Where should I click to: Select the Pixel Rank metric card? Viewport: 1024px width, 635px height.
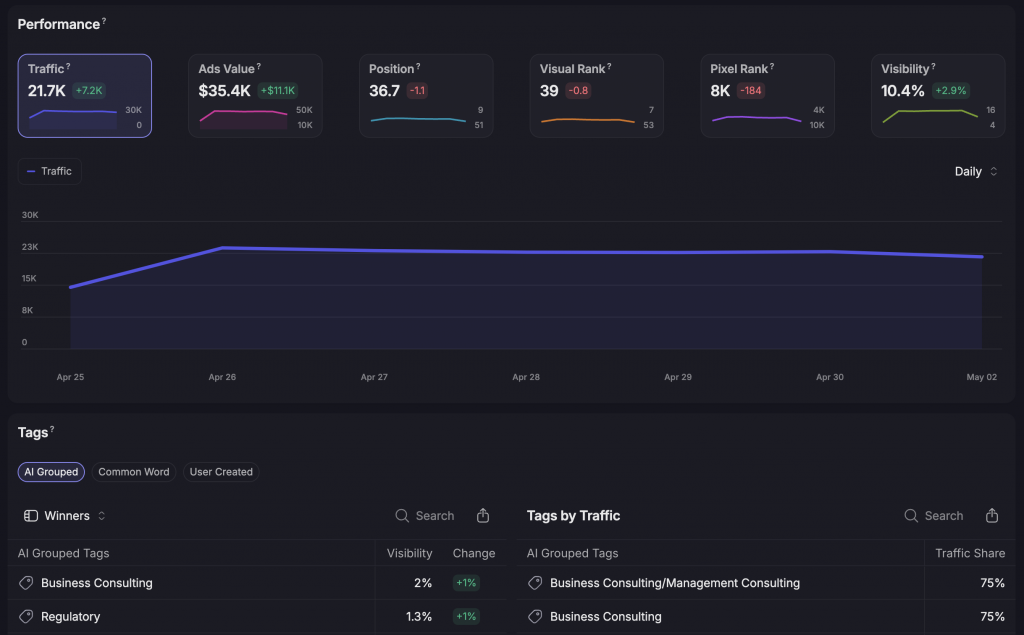[x=767, y=95]
